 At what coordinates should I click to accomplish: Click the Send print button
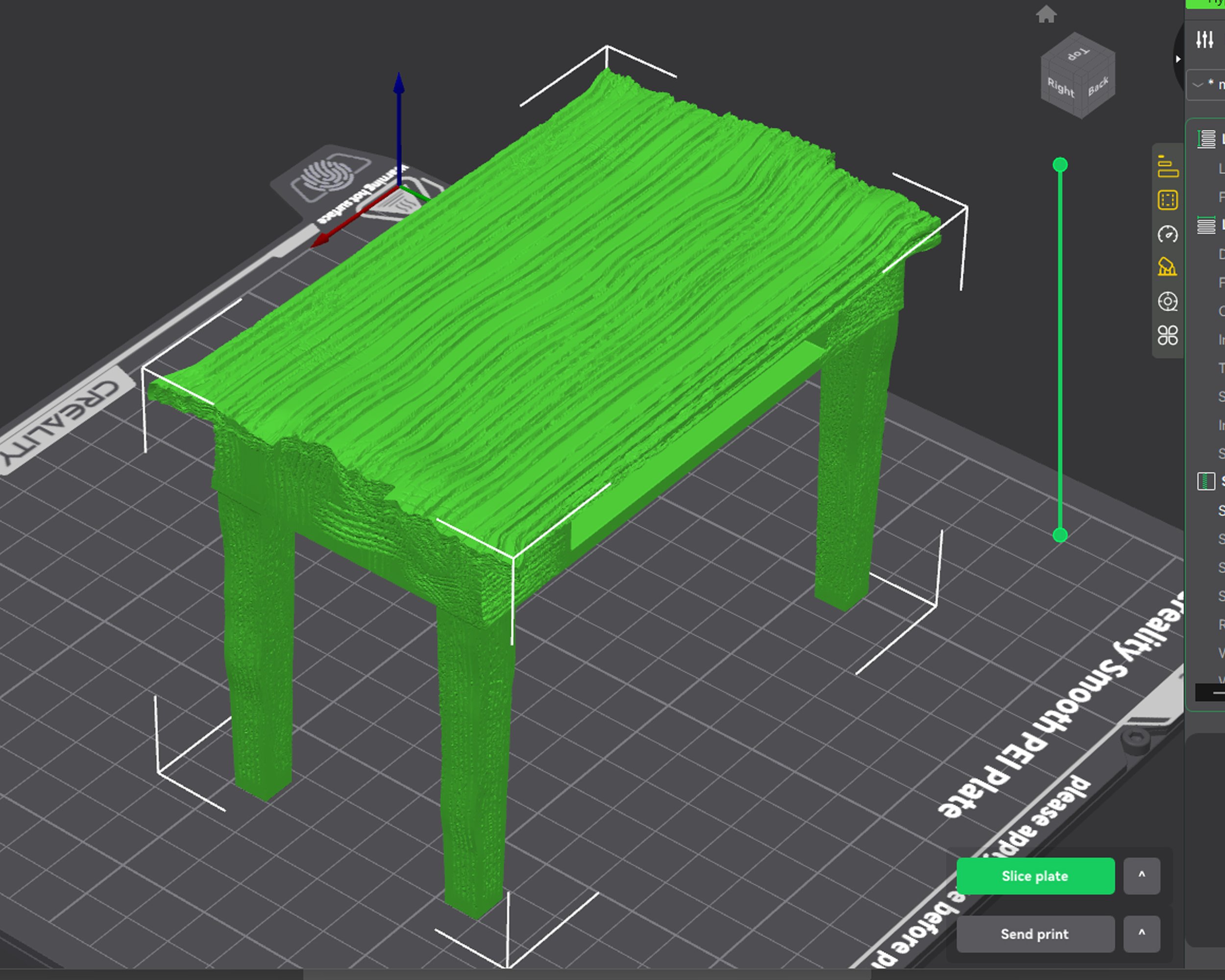point(1035,934)
